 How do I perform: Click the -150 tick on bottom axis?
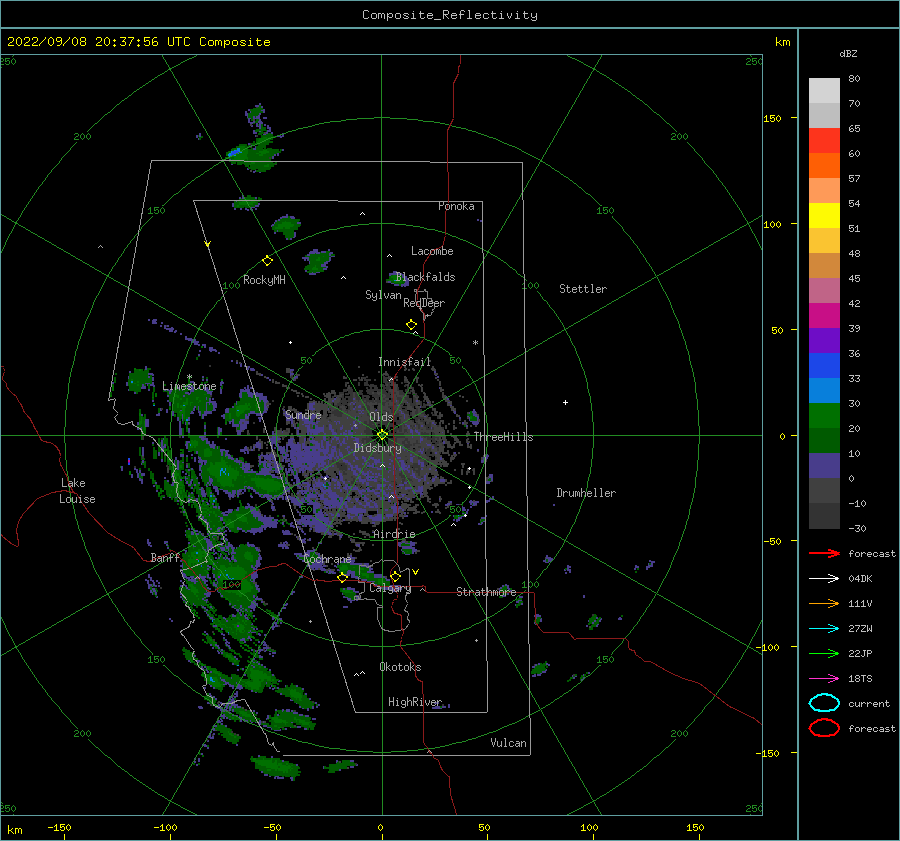tap(59, 827)
